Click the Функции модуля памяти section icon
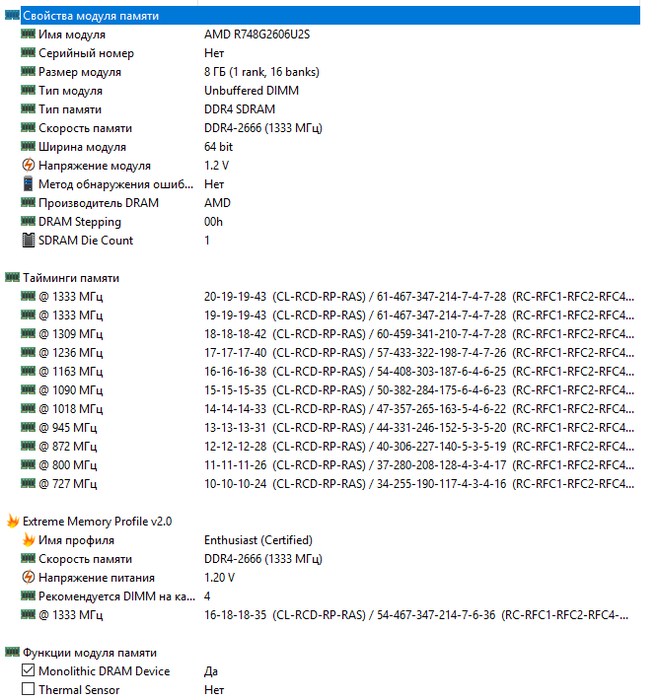Screen dimensions: 657x700 click(12, 652)
